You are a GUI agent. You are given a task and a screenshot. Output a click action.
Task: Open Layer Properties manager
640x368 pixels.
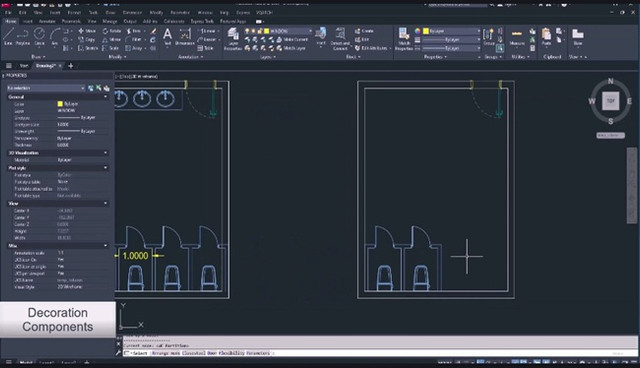click(233, 39)
